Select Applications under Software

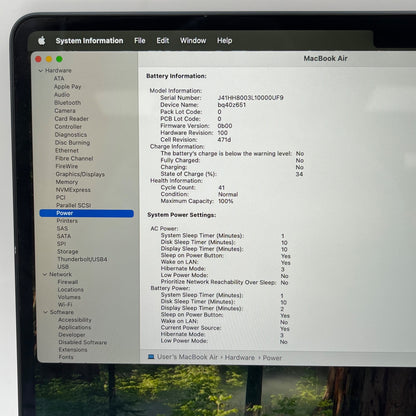coord(75,327)
